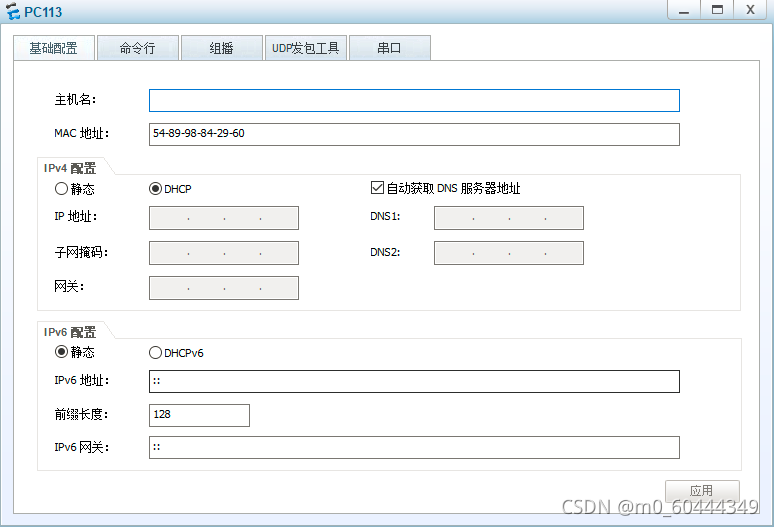The height and width of the screenshot is (527, 774).
Task: Click the 网关 address field
Action: [224, 288]
